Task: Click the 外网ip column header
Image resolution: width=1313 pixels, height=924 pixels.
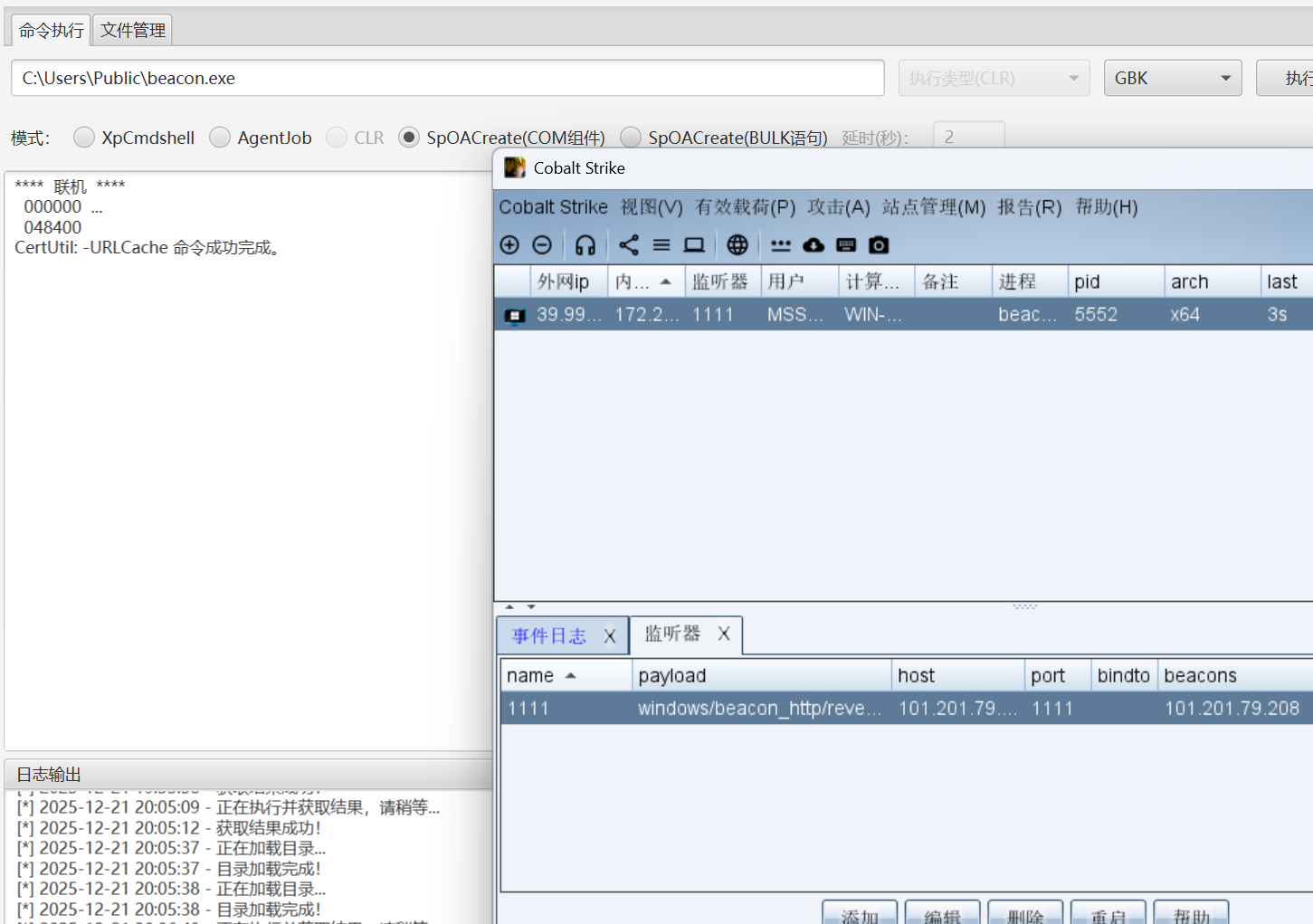Action: coord(568,281)
